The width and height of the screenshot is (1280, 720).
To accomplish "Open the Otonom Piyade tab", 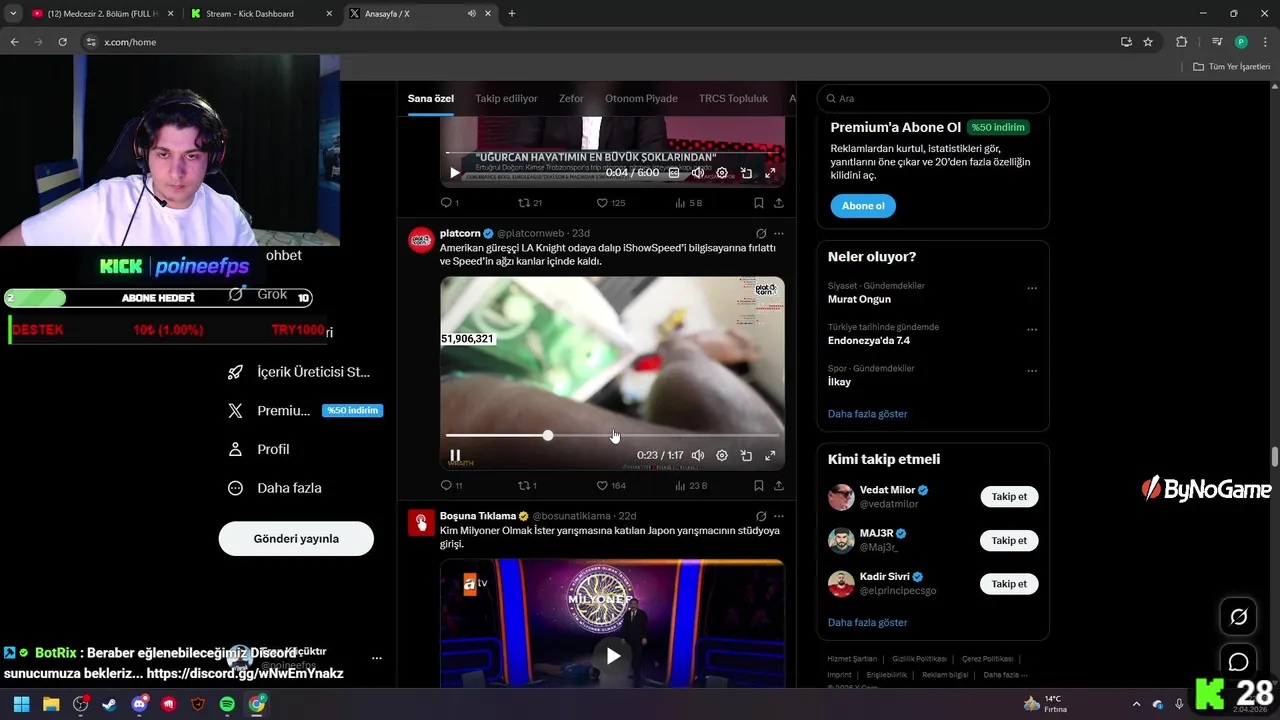I will 641,98.
